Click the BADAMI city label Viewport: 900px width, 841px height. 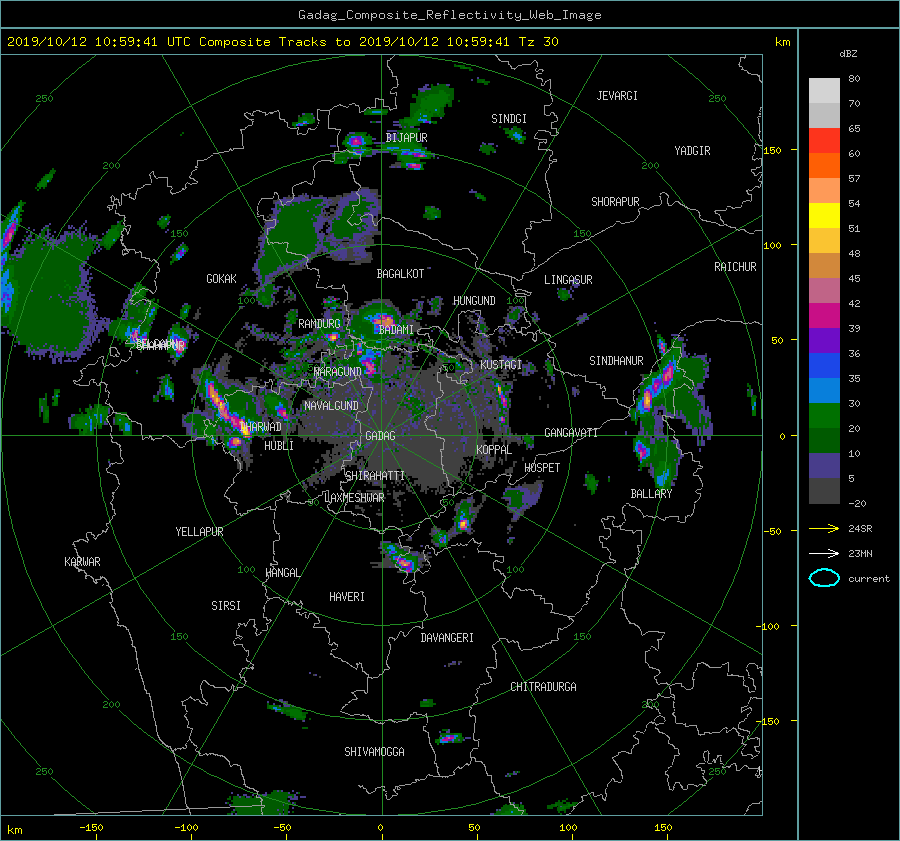396,330
